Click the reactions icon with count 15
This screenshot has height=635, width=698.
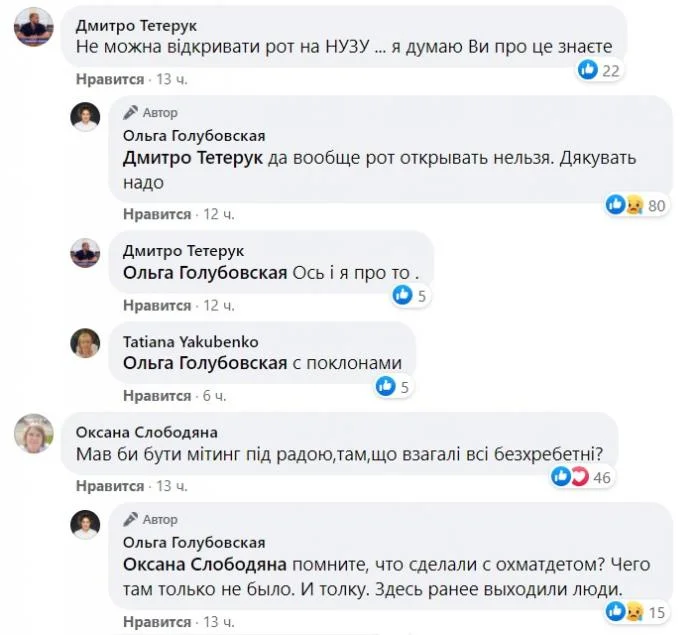point(624,610)
